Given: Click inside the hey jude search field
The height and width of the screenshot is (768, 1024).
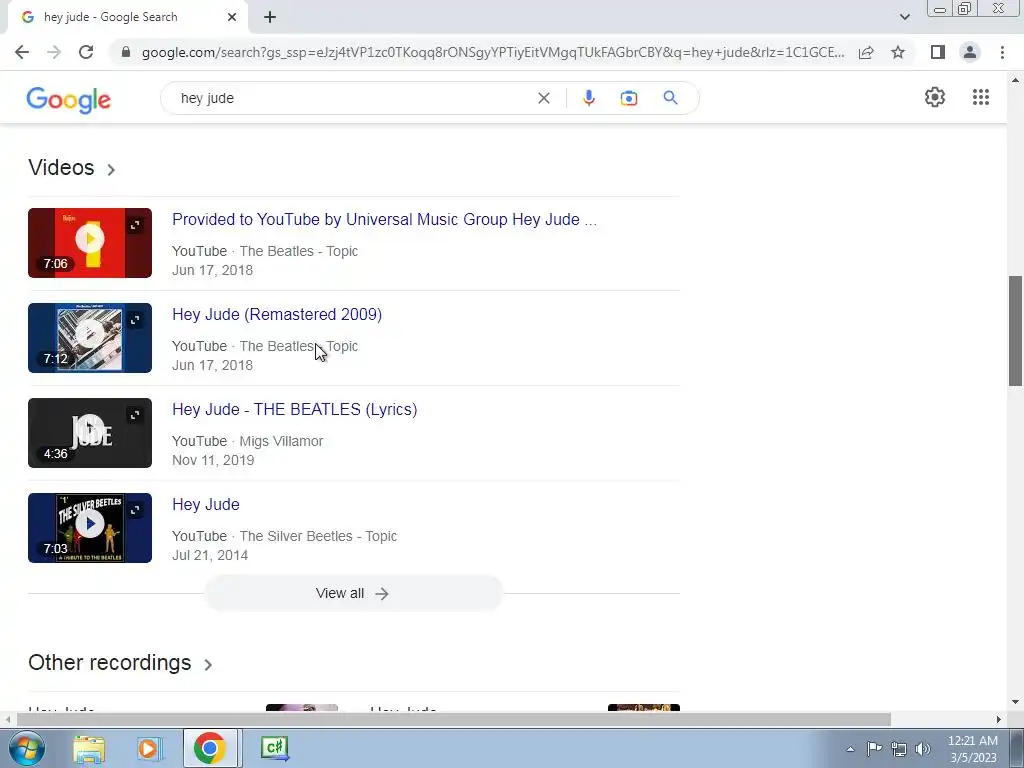Looking at the screenshot, I should tap(353, 98).
